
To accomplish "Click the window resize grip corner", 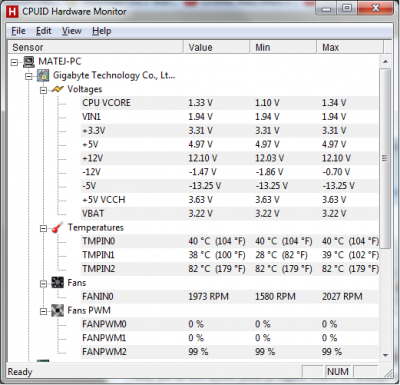I will coord(388,373).
